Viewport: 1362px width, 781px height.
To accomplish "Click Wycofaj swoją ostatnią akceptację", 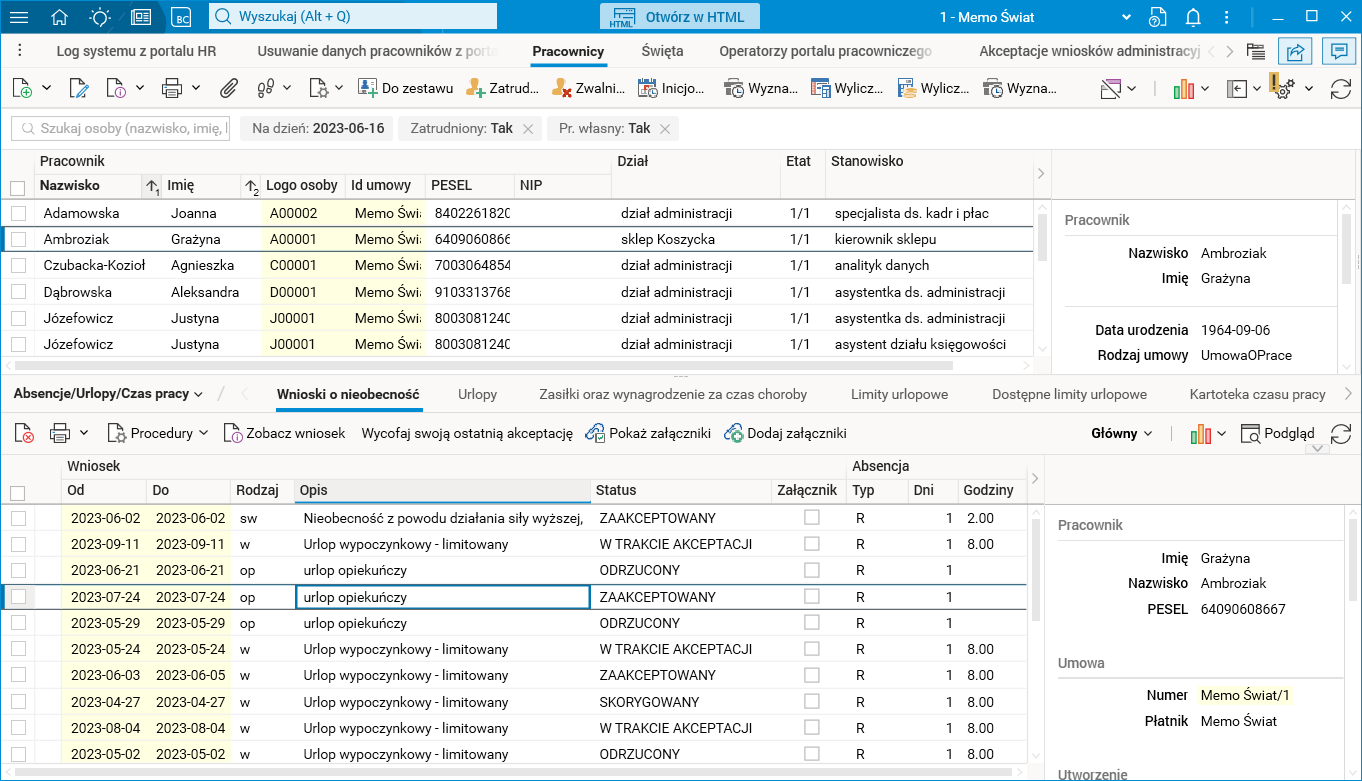I will 467,433.
